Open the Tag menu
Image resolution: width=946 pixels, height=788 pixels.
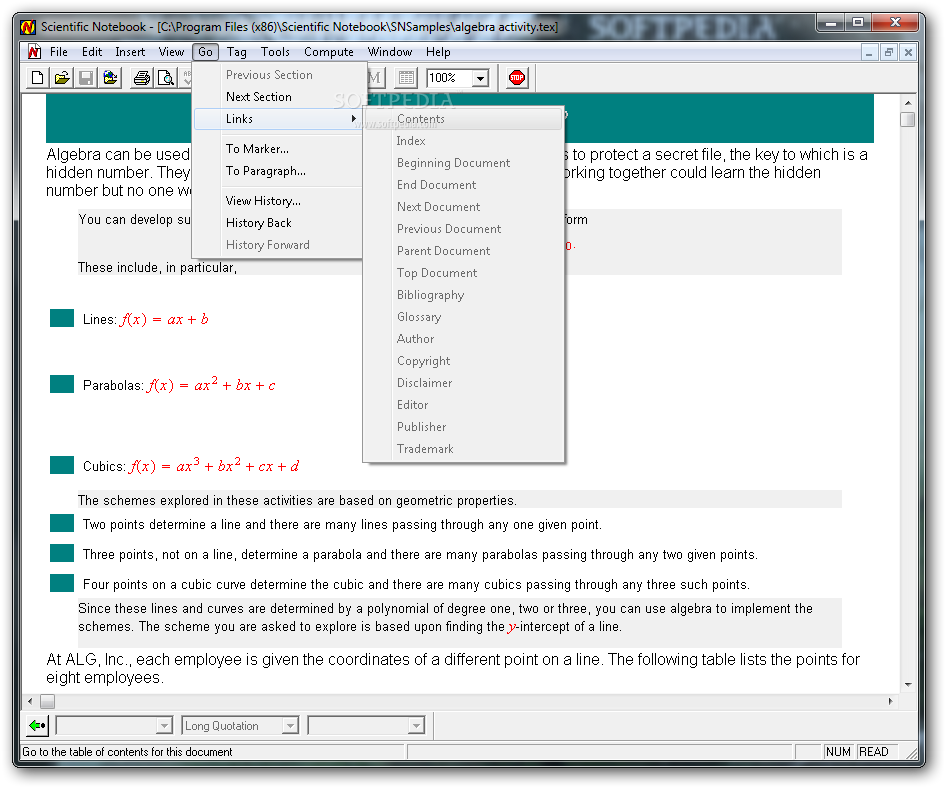tap(236, 52)
